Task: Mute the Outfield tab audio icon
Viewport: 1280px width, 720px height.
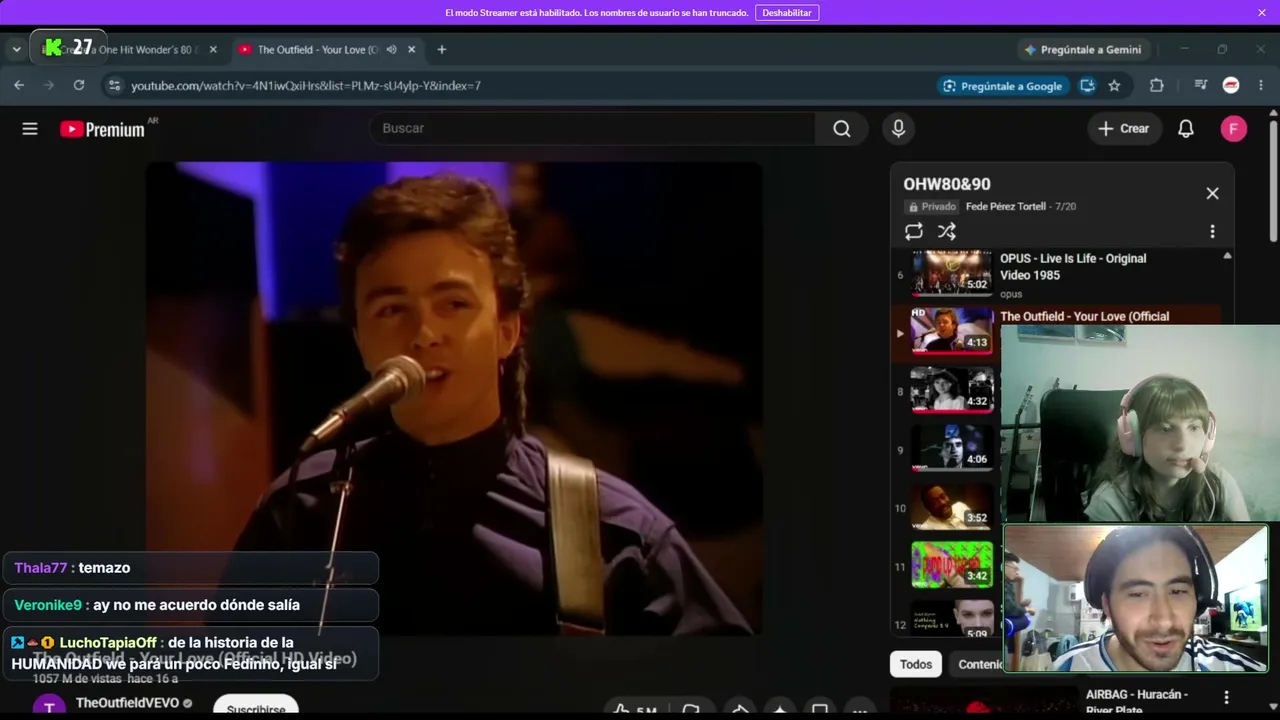Action: 391,49
